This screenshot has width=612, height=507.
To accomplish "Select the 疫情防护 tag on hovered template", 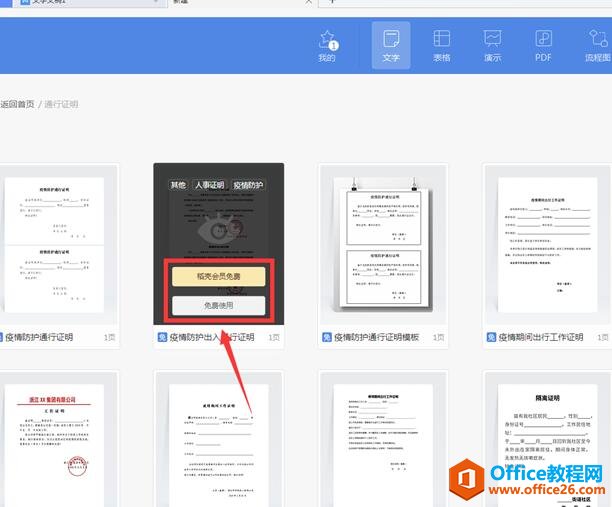I will (248, 185).
